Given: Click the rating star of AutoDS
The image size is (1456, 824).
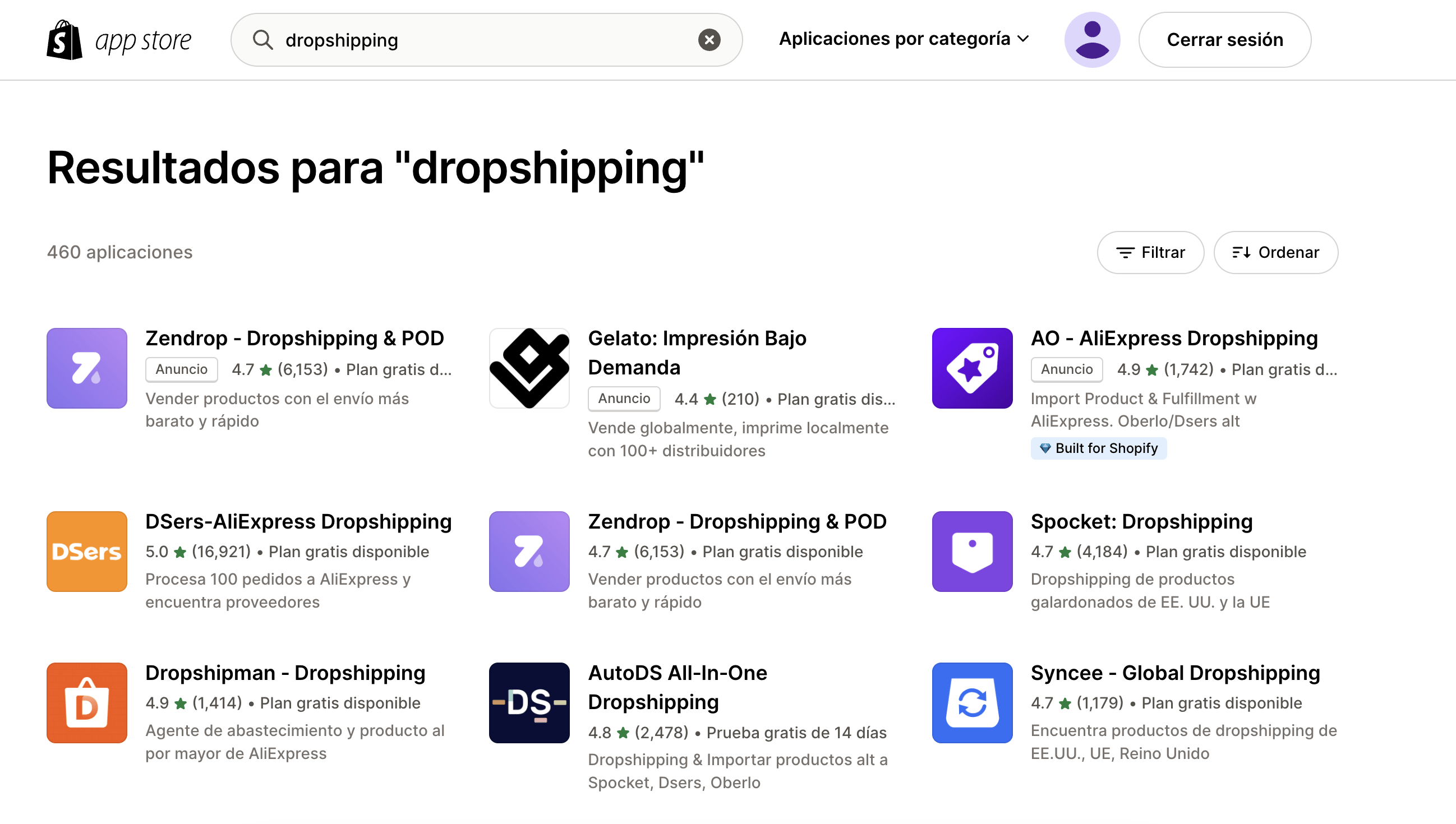Looking at the screenshot, I should 623,732.
